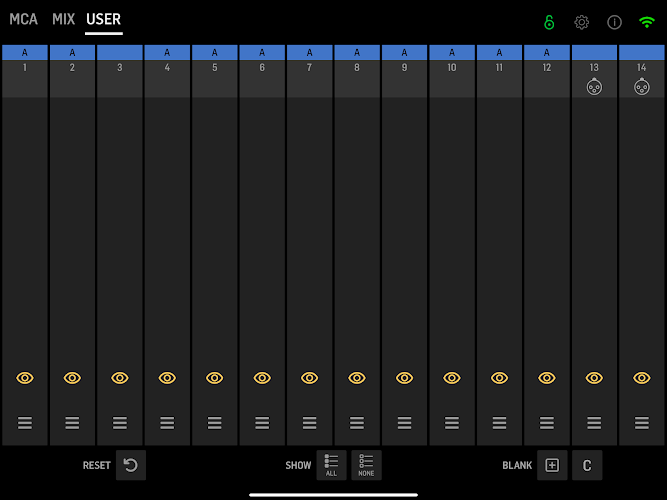Tap the green Wi-Fi status icon
667x500 pixels.
[647, 22]
